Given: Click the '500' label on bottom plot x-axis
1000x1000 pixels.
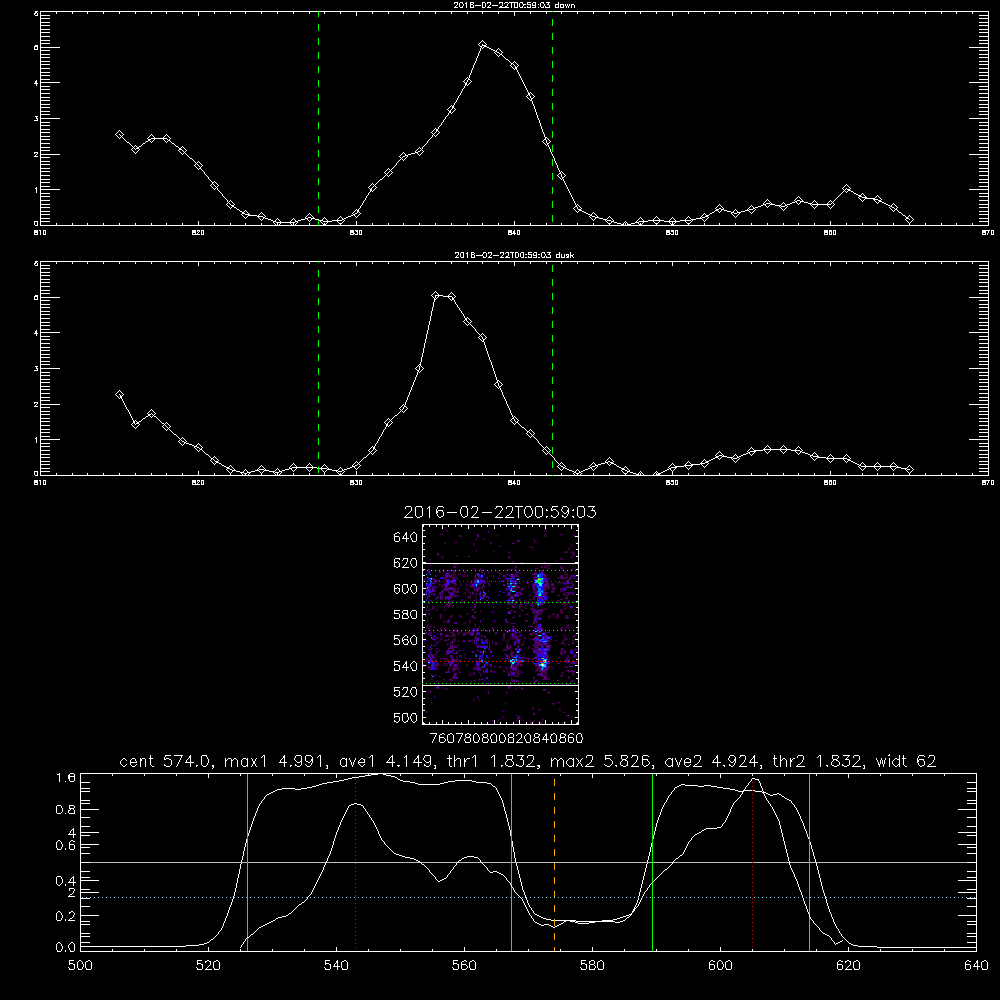Looking at the screenshot, I should pyautogui.click(x=80, y=966).
